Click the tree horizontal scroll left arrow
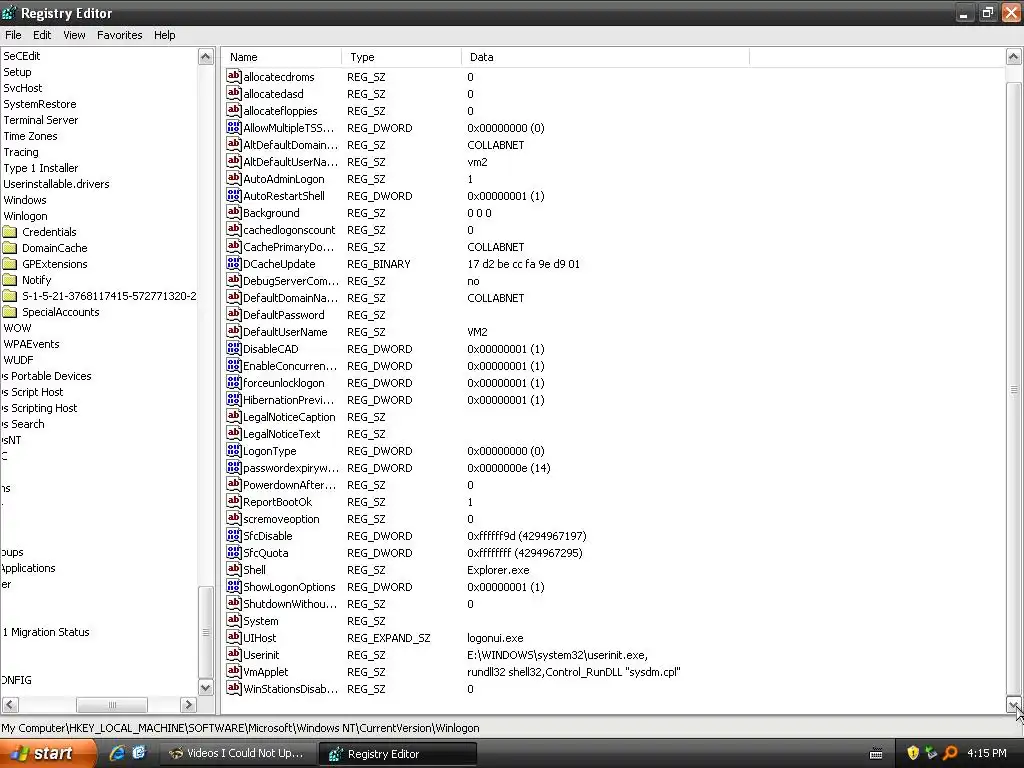 pyautogui.click(x=10, y=705)
